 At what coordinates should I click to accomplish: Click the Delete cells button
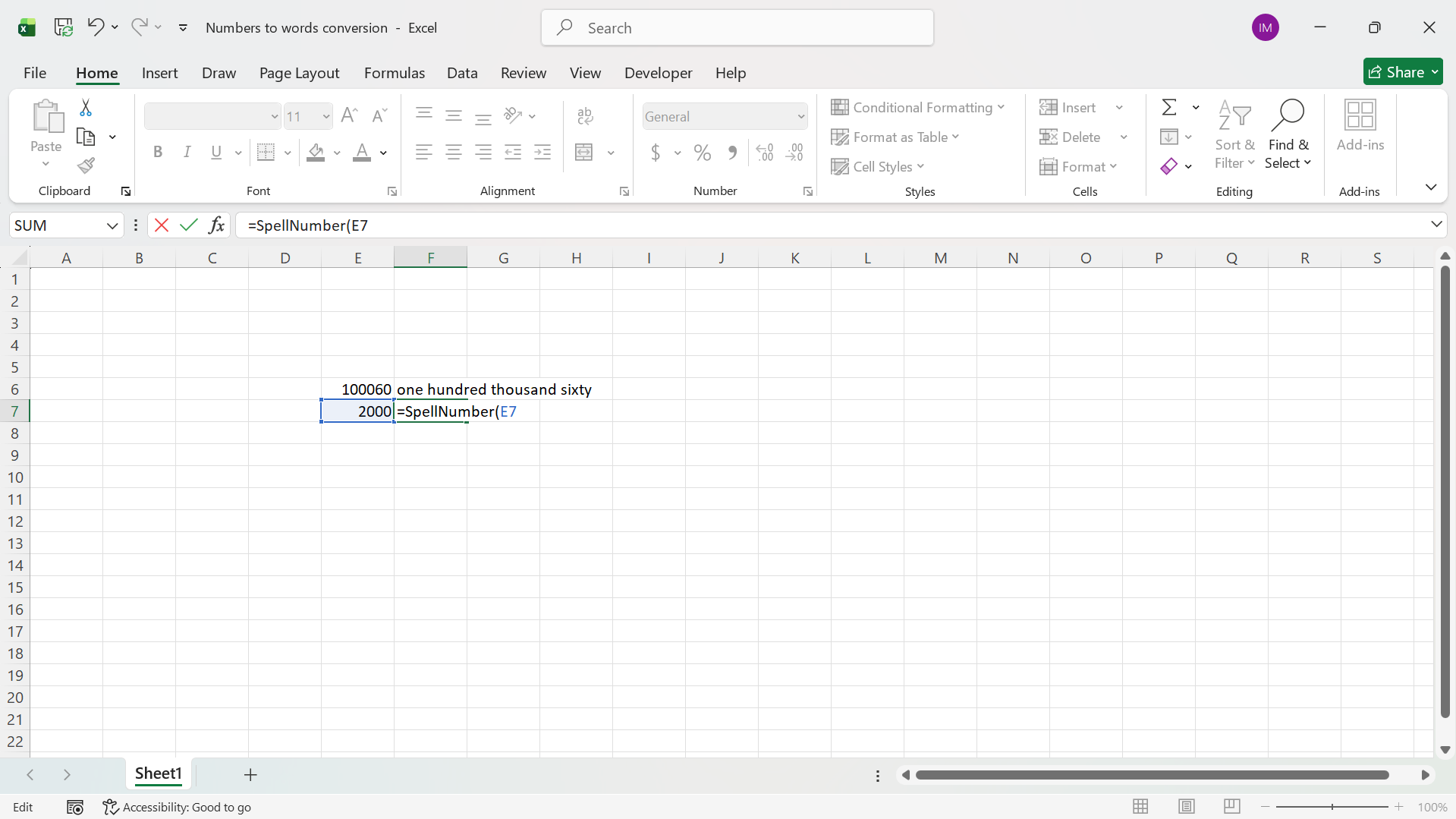tap(1071, 137)
